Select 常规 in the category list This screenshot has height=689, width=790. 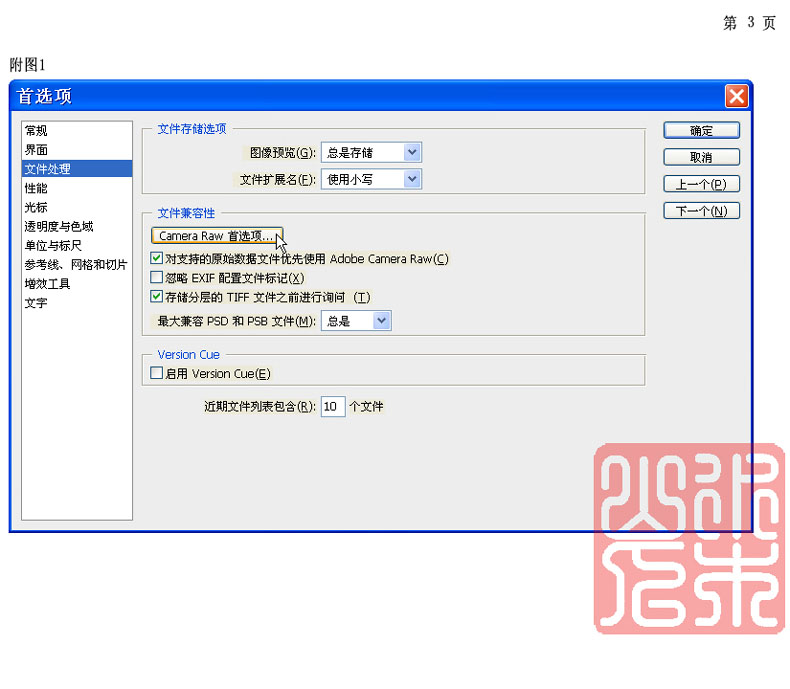(77, 130)
